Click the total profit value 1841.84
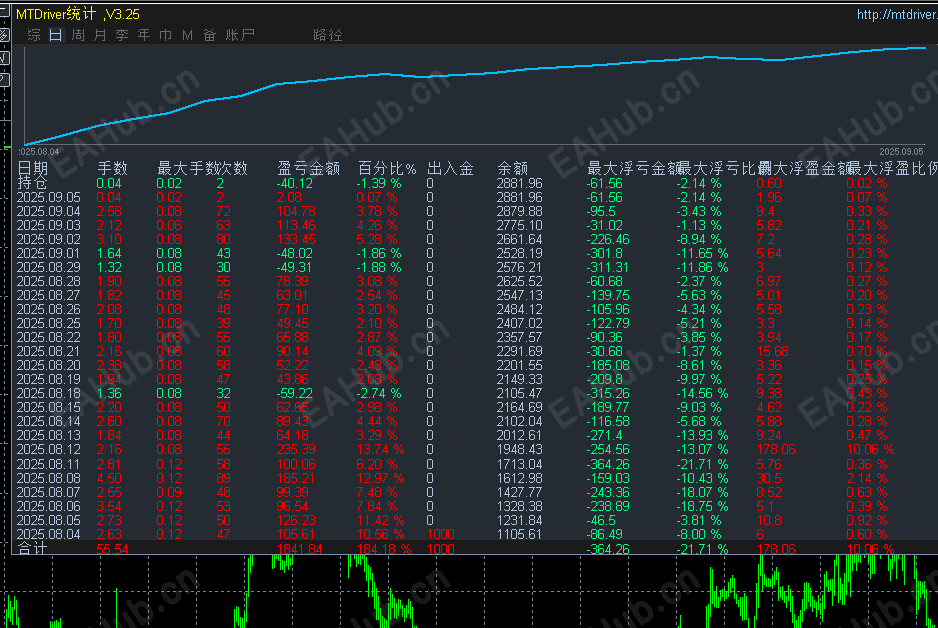The image size is (938, 628). [x=300, y=549]
